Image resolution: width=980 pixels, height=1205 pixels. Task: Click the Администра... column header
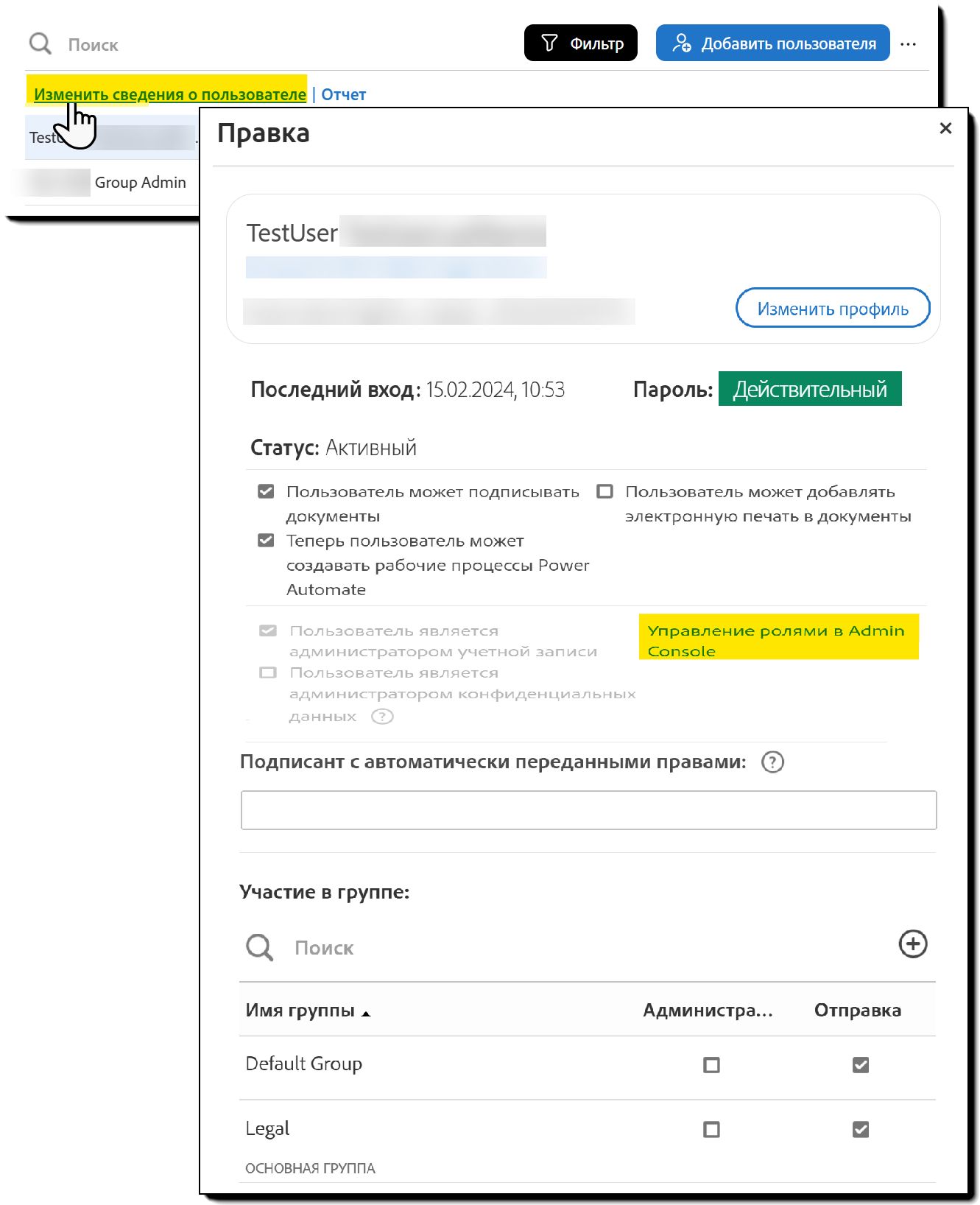[x=708, y=1011]
